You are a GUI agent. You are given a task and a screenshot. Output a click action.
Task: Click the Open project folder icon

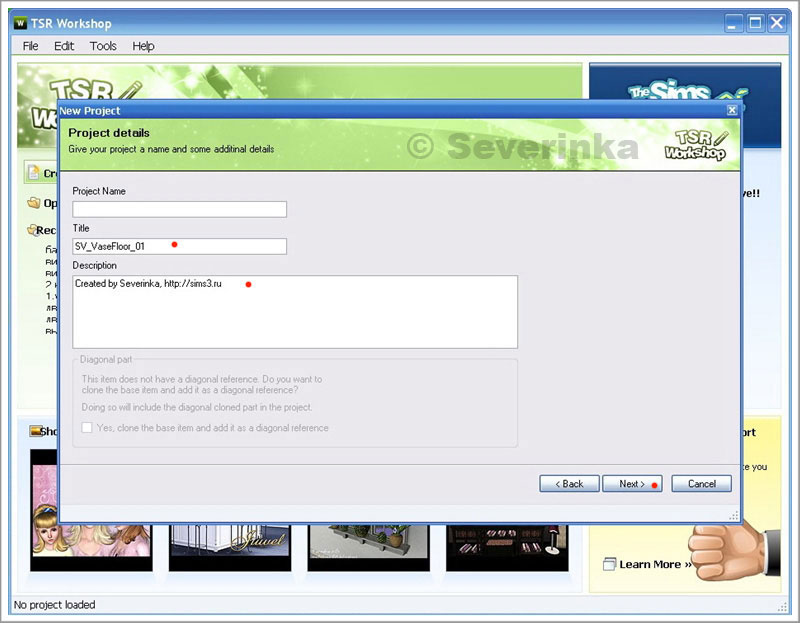click(x=34, y=203)
